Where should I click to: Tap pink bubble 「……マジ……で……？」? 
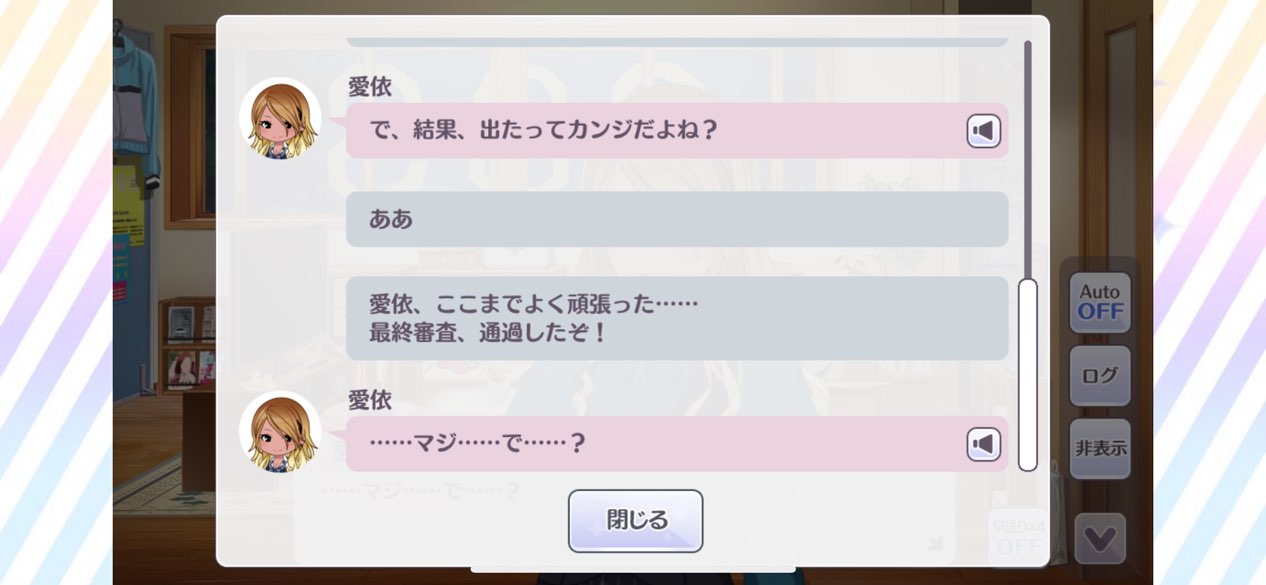coord(677,444)
